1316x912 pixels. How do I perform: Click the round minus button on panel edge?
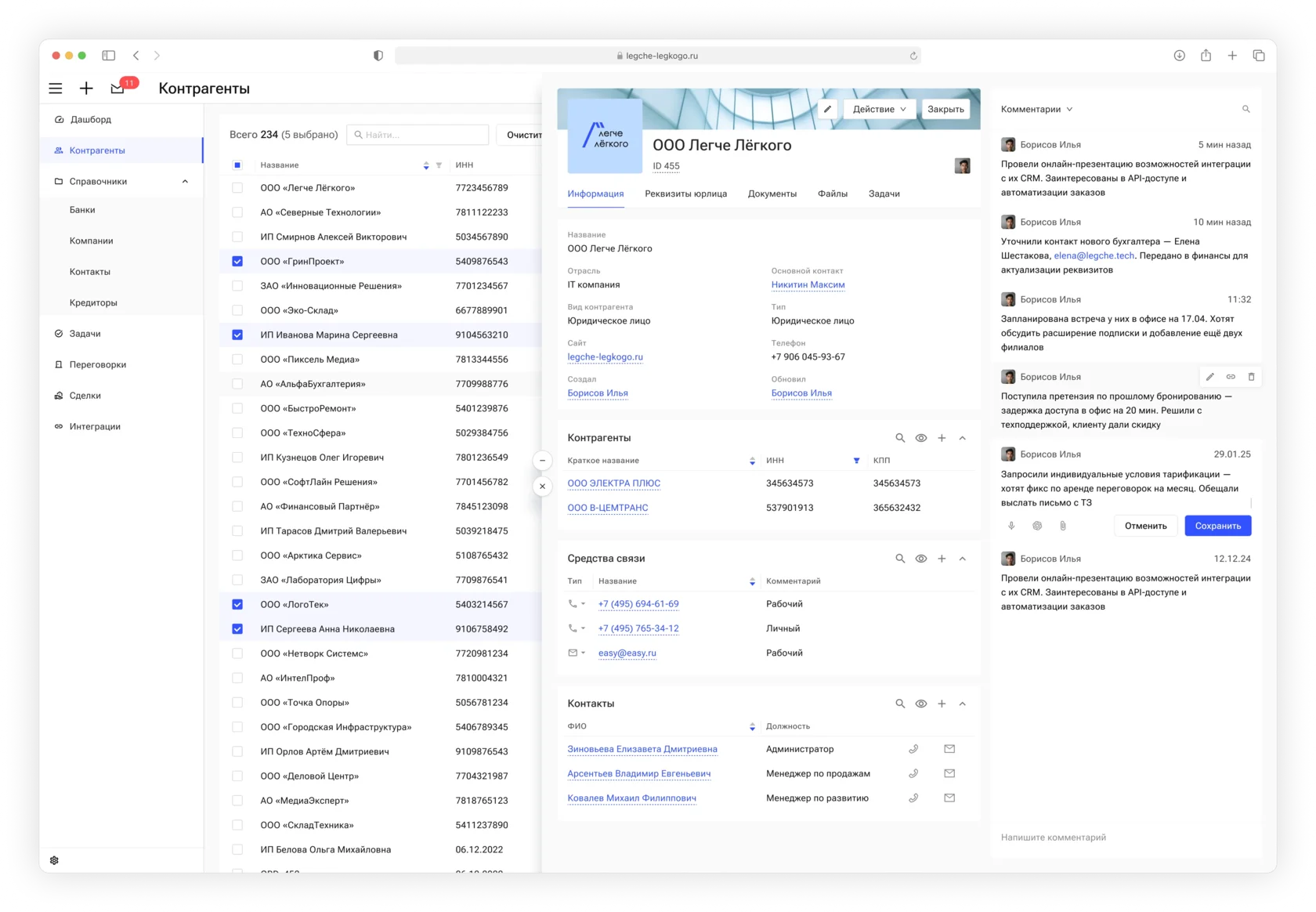tap(542, 461)
